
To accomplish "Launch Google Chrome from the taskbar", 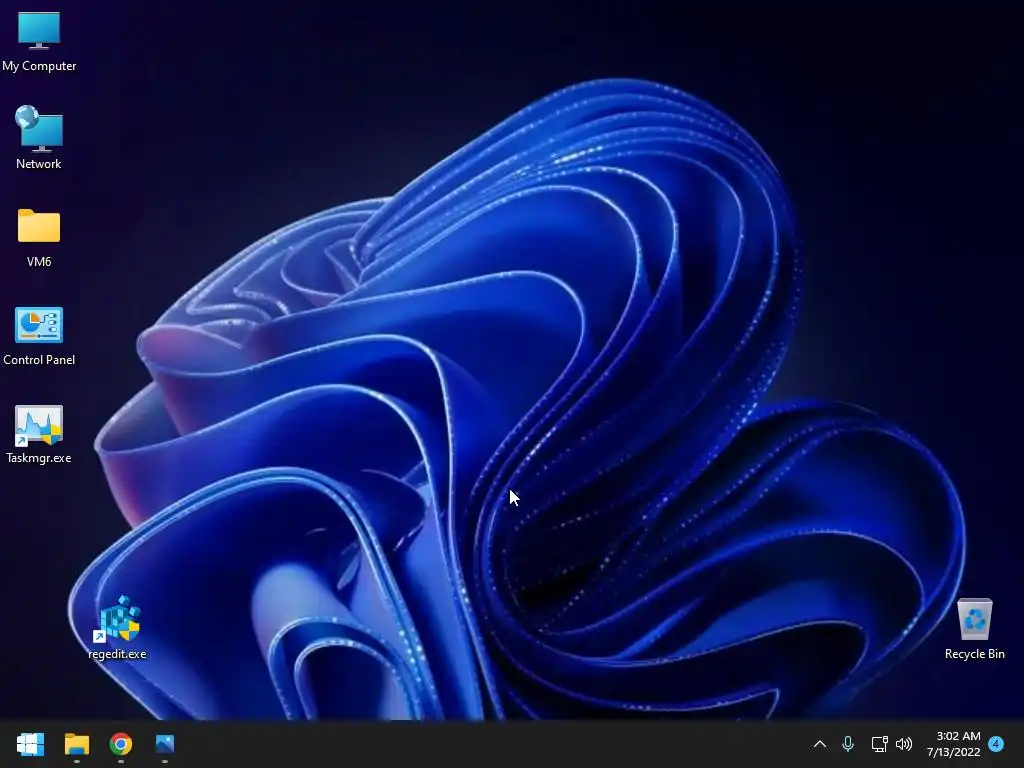I will (121, 744).
